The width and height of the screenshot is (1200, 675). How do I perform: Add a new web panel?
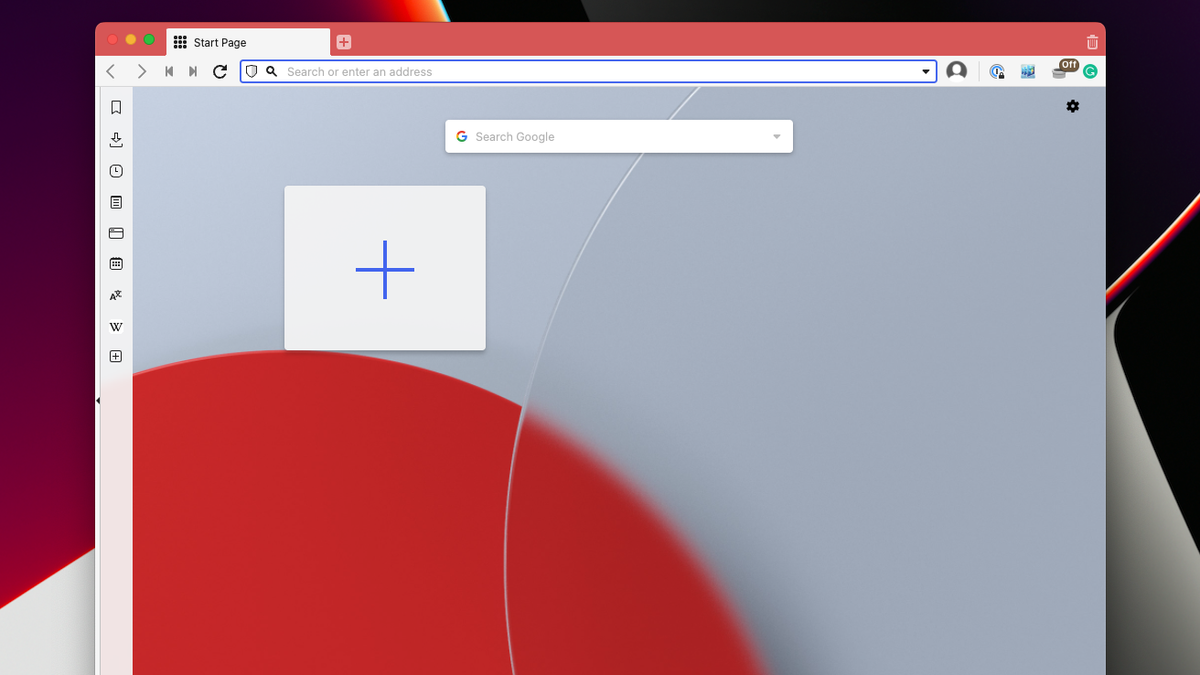(116, 356)
